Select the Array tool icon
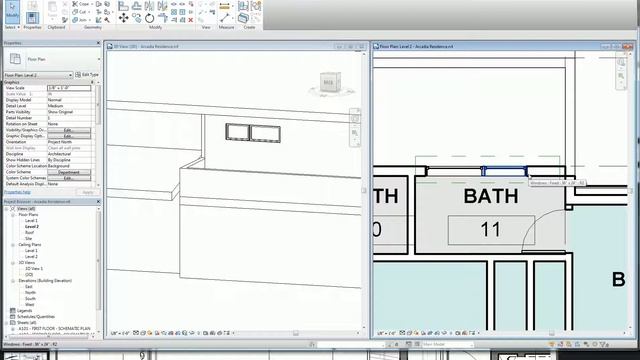The image size is (640, 360). pos(174,12)
